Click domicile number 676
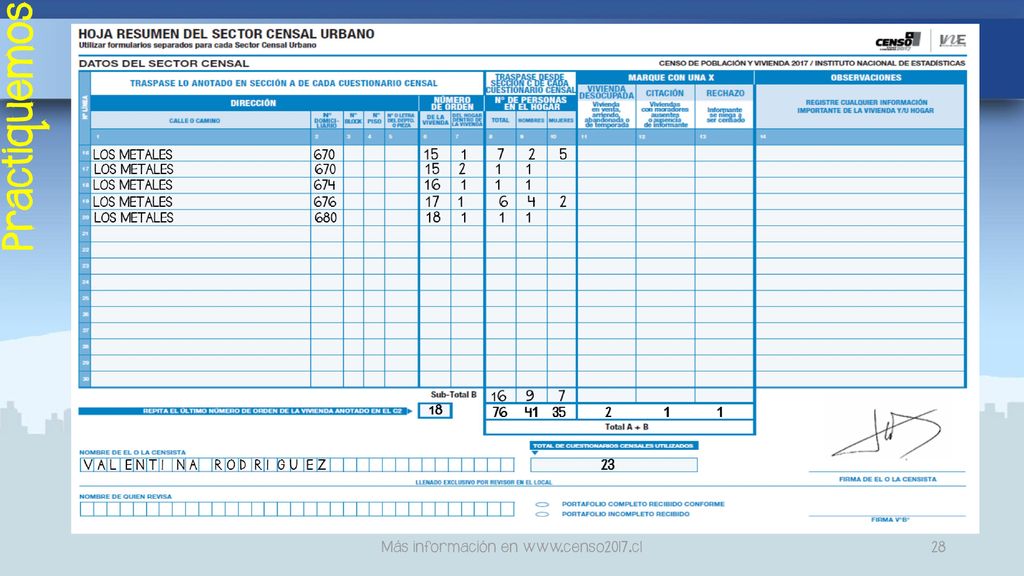 point(325,202)
